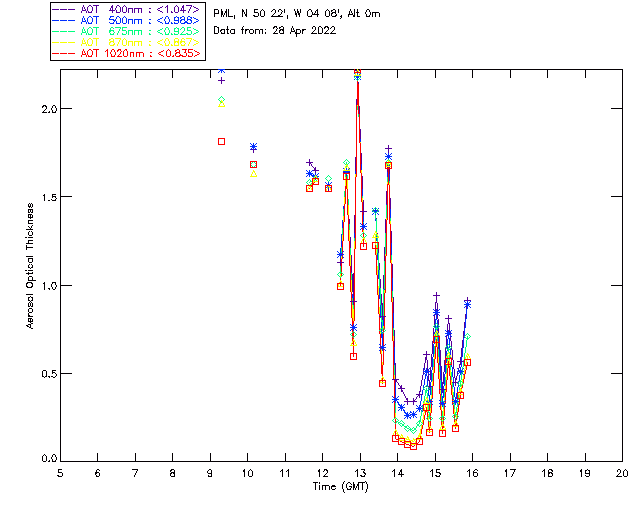Select the PML station location text
The image size is (640, 512).
pyautogui.click(x=297, y=14)
